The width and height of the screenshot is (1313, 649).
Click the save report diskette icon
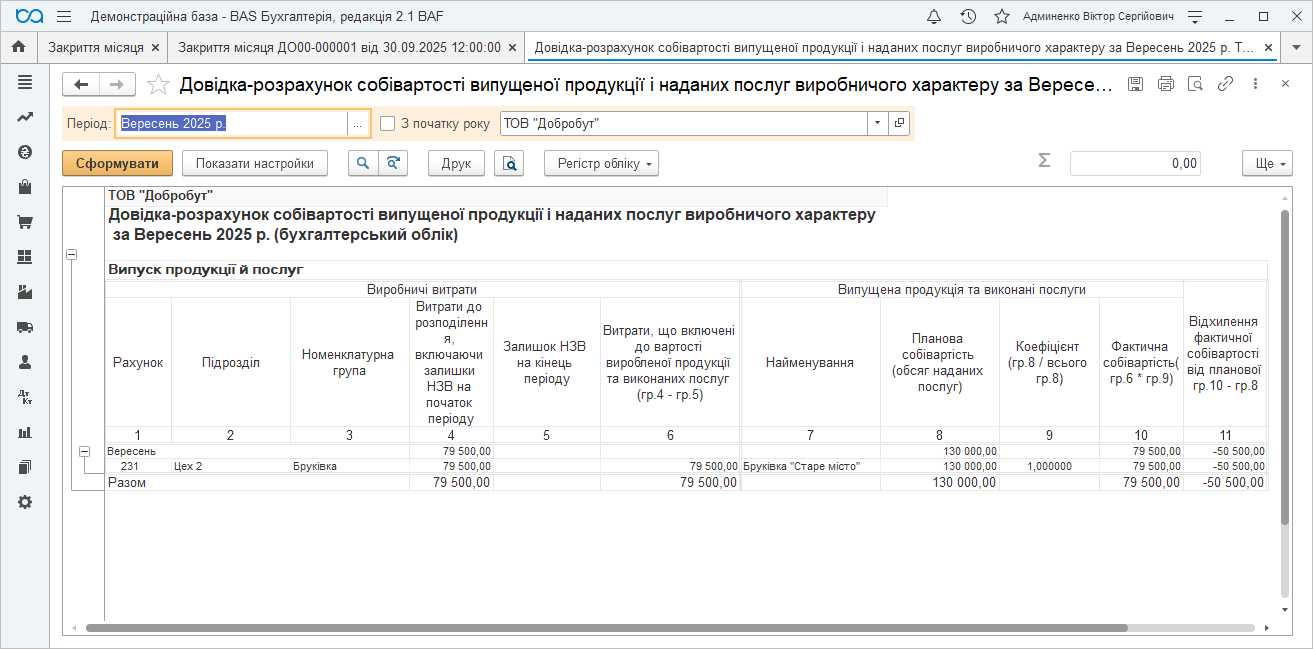point(1135,85)
